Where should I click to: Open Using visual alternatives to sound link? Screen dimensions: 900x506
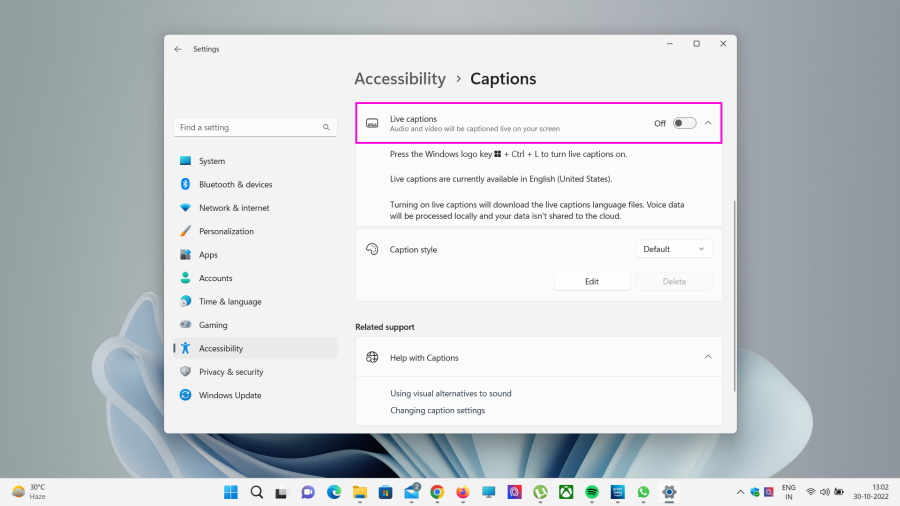(450, 394)
